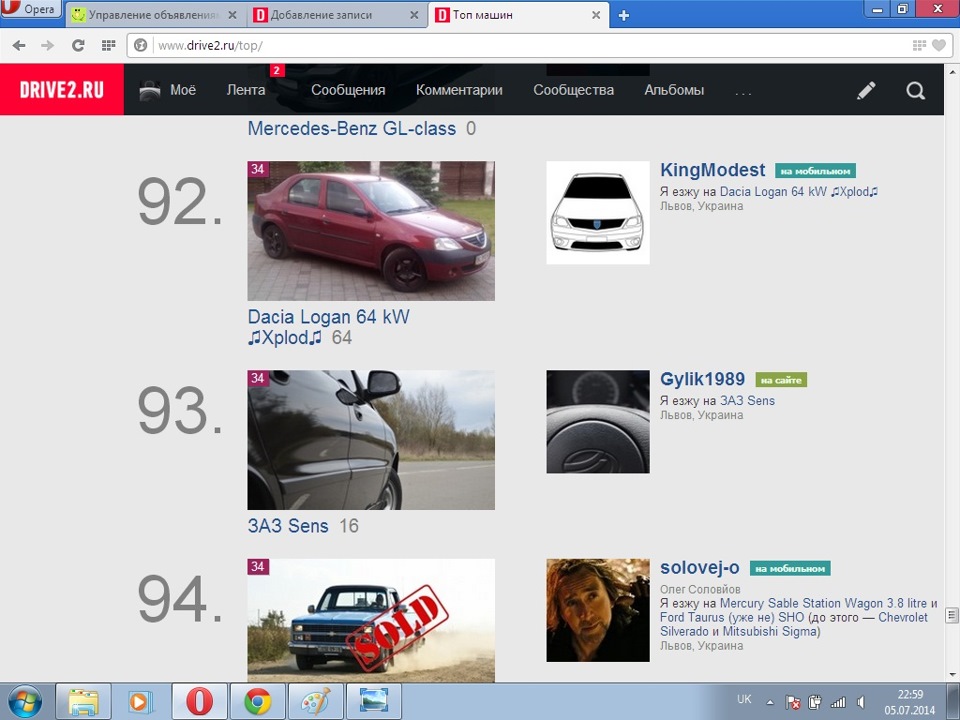960x720 pixels.
Task: Open Сообщения in the navigation bar
Action: click(348, 90)
